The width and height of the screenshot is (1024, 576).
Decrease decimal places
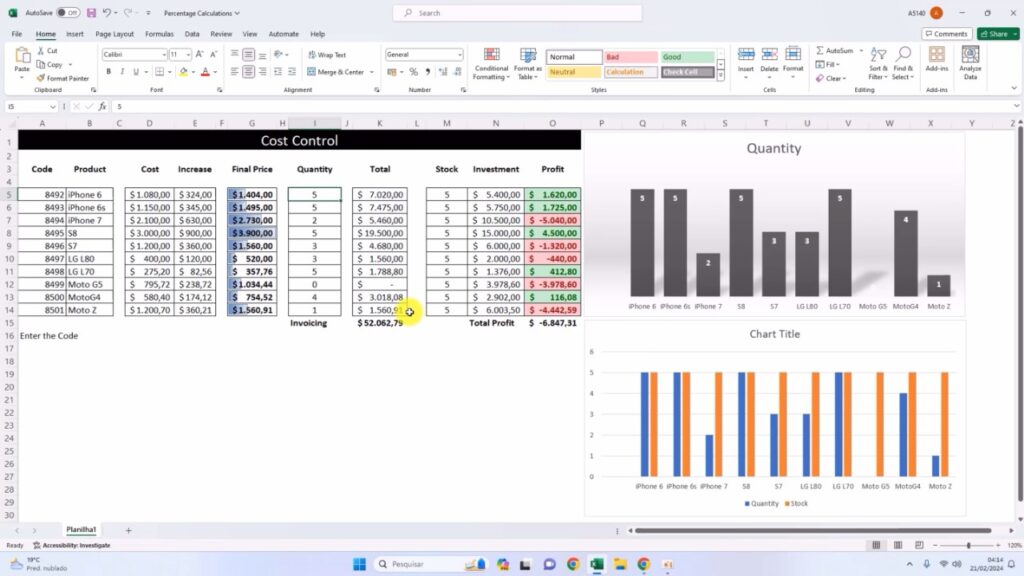[456, 72]
